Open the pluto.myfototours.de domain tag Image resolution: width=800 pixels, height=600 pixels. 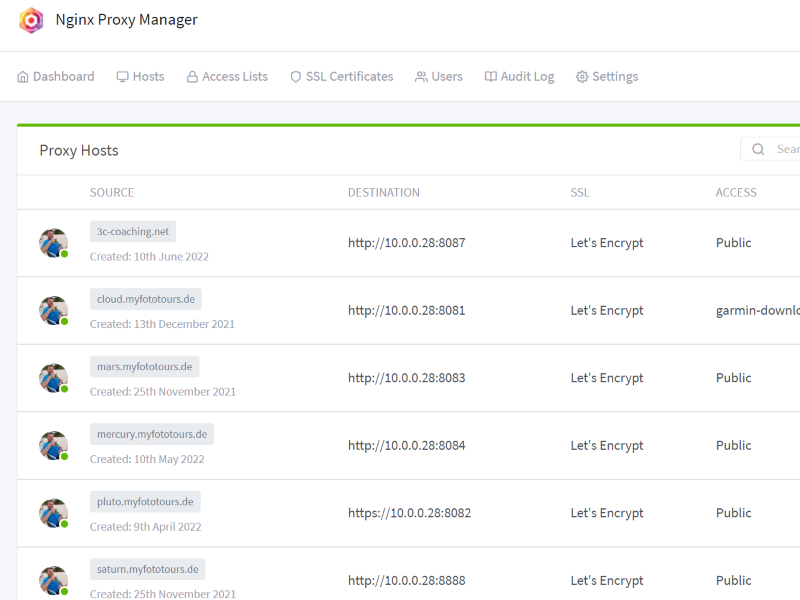click(x=145, y=502)
